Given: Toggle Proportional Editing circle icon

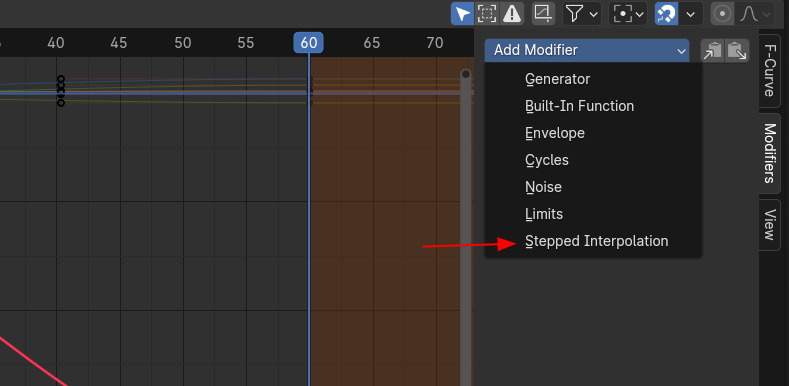Looking at the screenshot, I should 723,14.
